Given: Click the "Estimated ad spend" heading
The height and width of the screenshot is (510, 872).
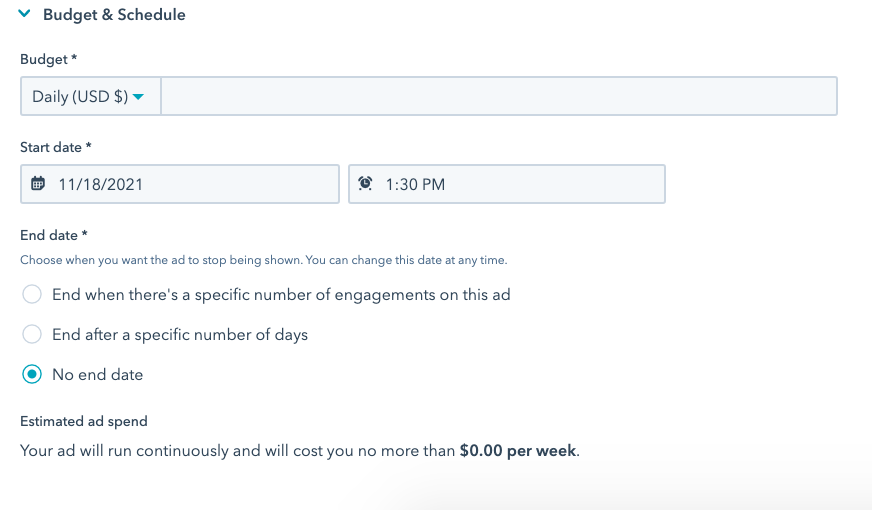Looking at the screenshot, I should point(84,421).
